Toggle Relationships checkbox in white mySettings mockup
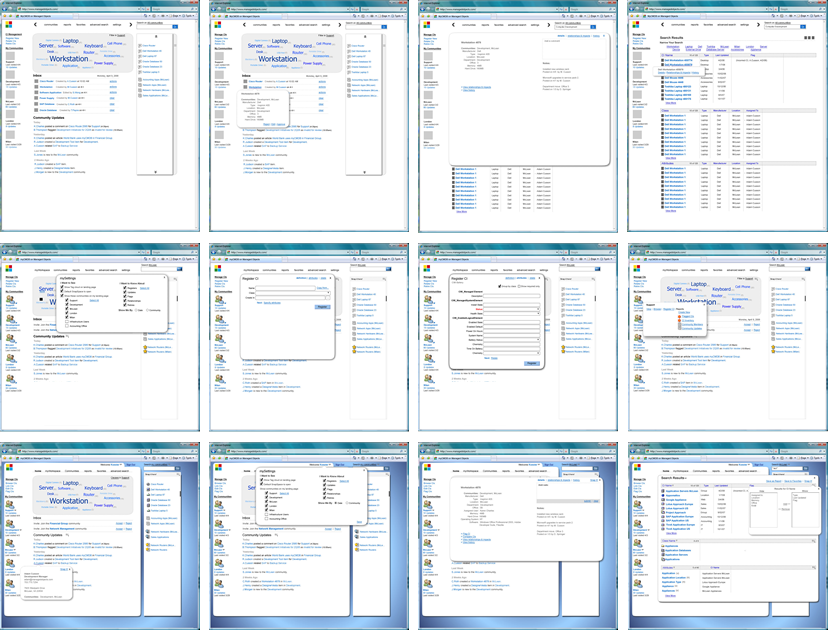This screenshot has width=828, height=630. click(125, 301)
